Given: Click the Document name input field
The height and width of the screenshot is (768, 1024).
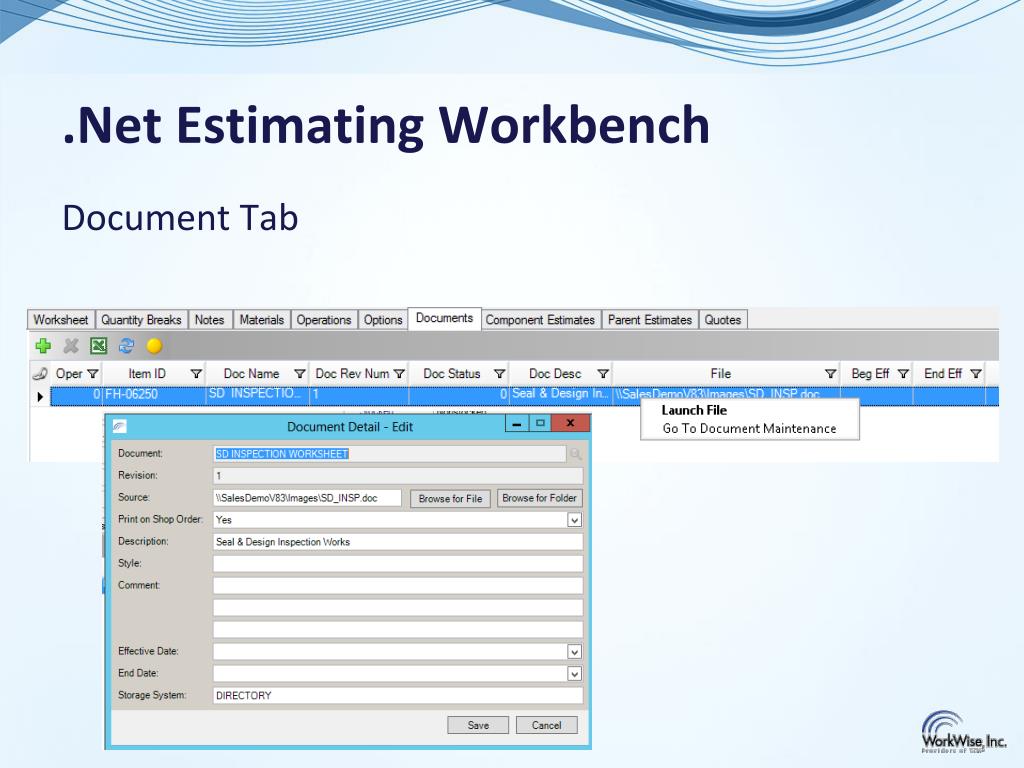Looking at the screenshot, I should 390,454.
